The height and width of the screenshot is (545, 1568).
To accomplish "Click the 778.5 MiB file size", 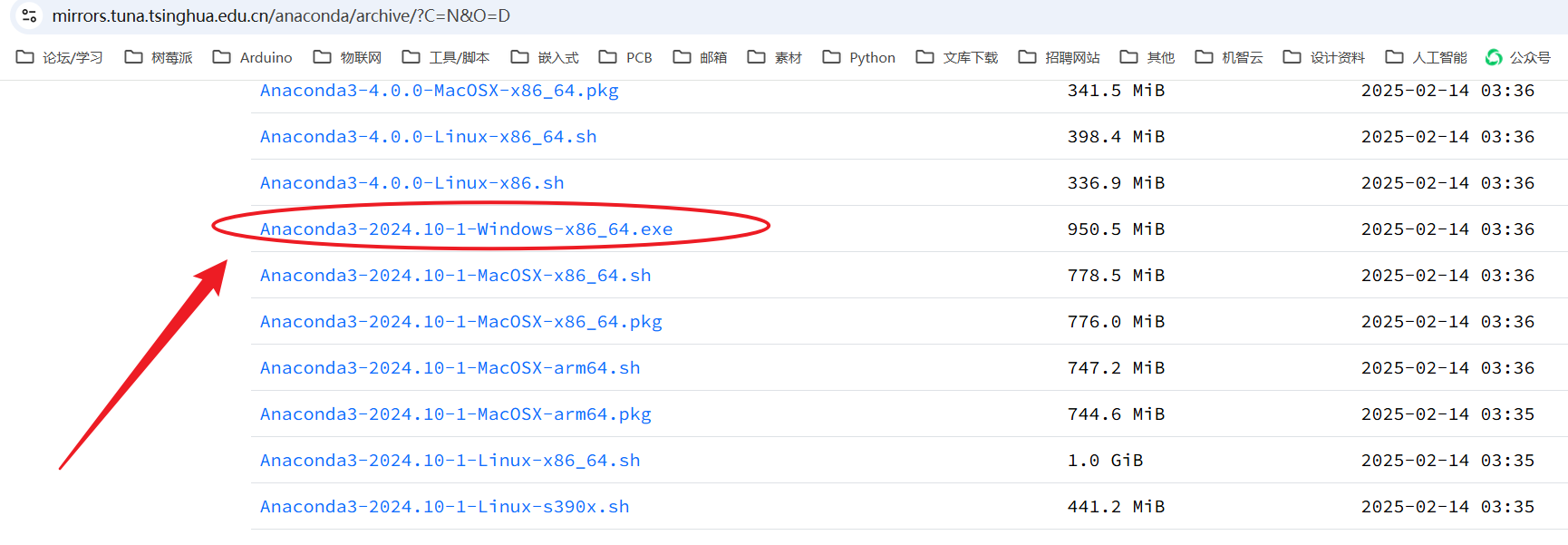I will point(1117,276).
